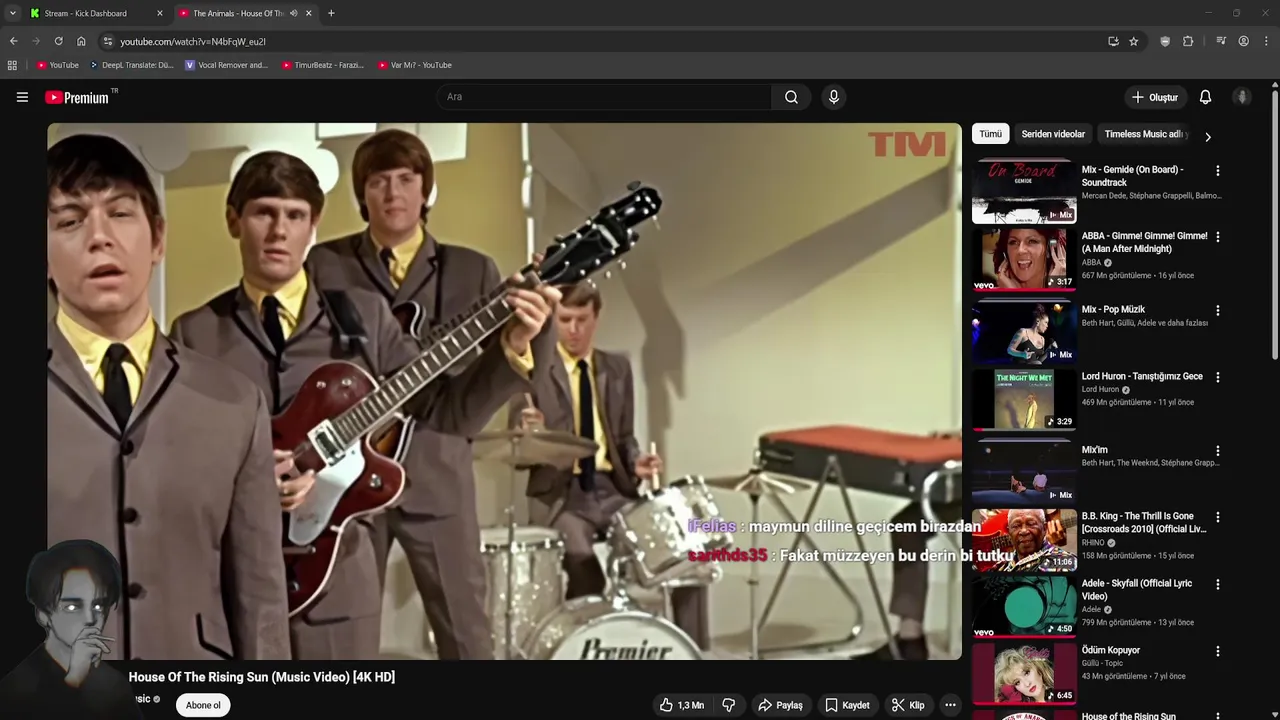Open options for Ödüm Kopuyor video
This screenshot has height=720, width=1280.
[1217, 651]
